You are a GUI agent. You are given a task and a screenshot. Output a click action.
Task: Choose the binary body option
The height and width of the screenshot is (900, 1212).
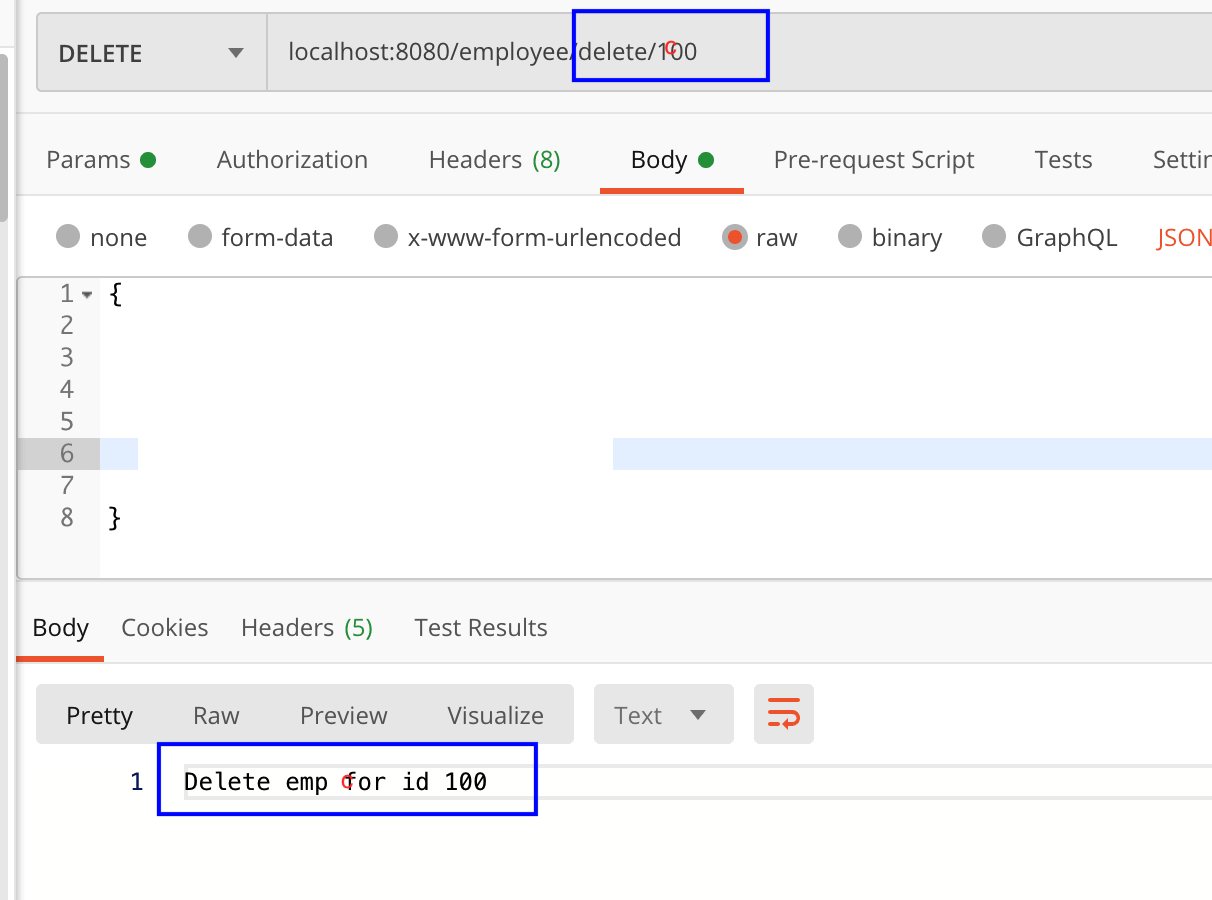[x=890, y=237]
